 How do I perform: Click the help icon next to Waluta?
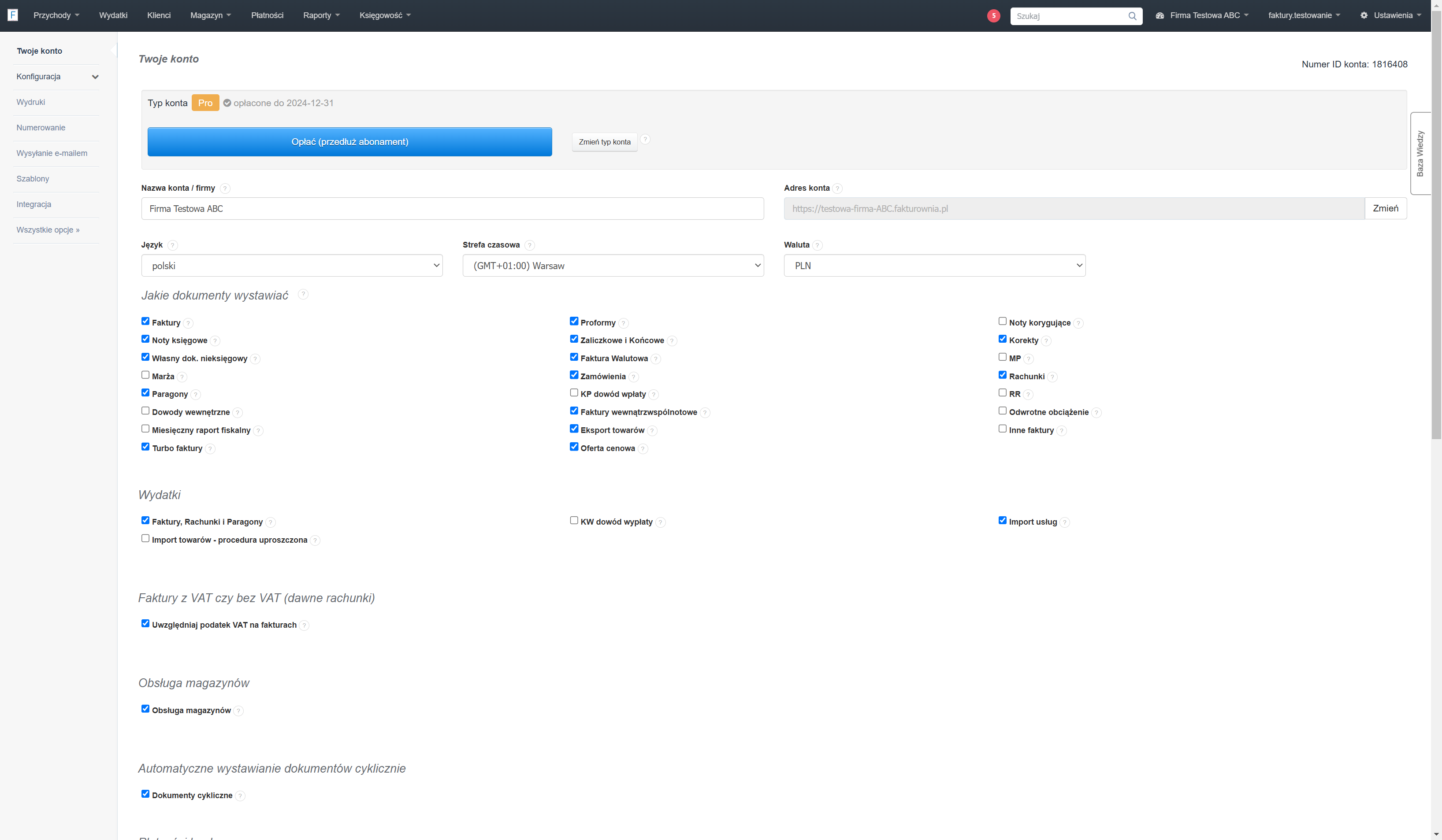817,245
